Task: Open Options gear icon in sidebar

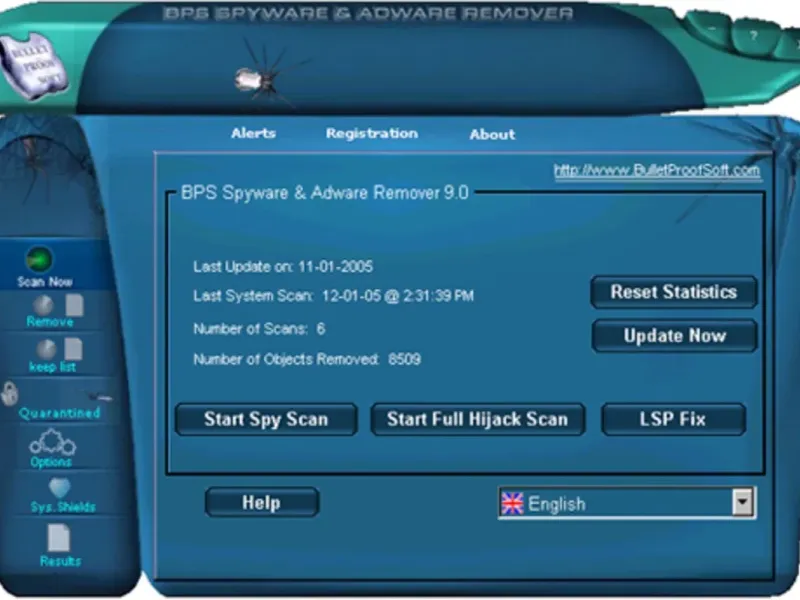Action: click(52, 442)
